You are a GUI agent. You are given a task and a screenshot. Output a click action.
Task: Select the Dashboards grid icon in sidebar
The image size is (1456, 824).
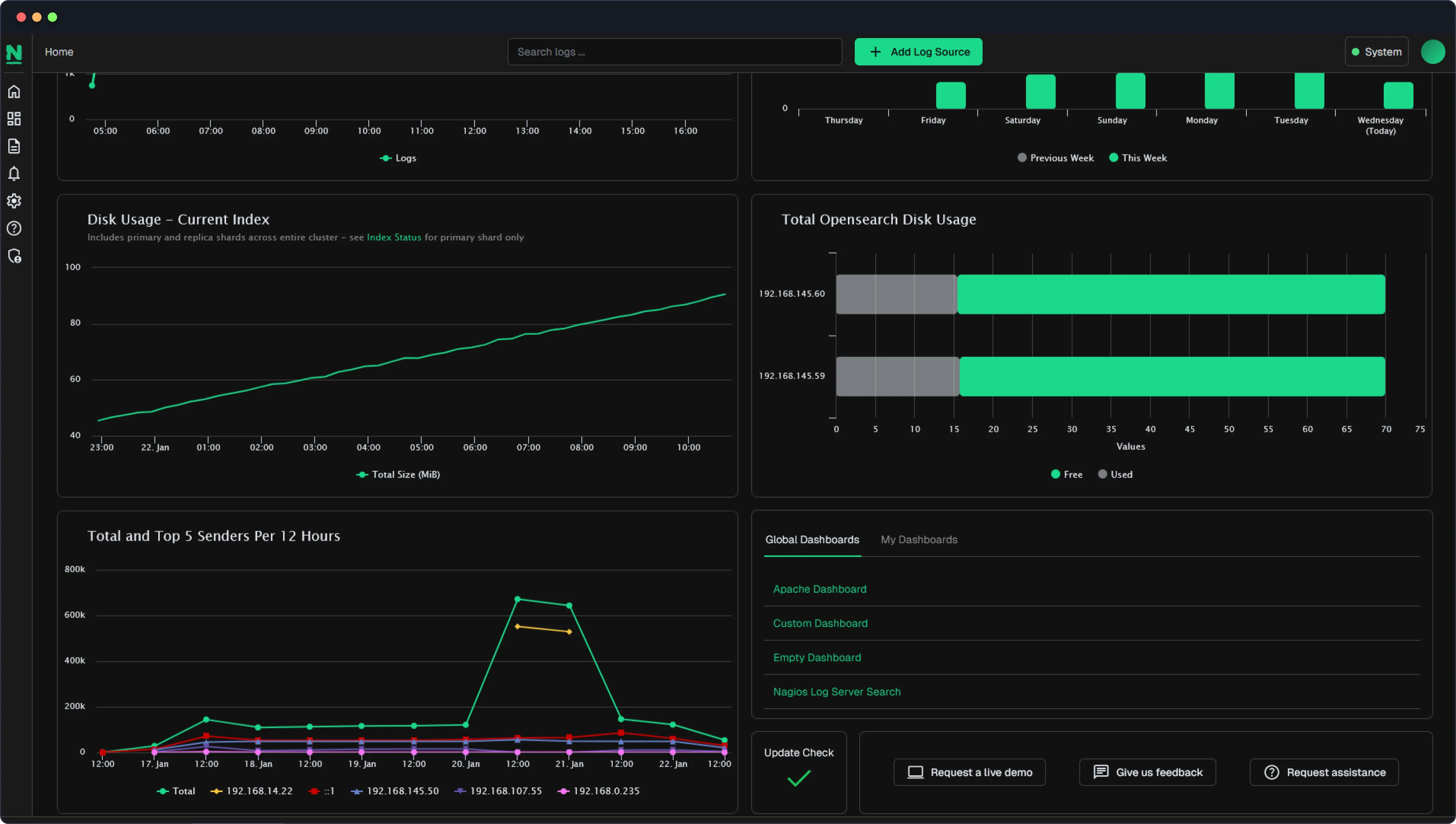pos(14,118)
